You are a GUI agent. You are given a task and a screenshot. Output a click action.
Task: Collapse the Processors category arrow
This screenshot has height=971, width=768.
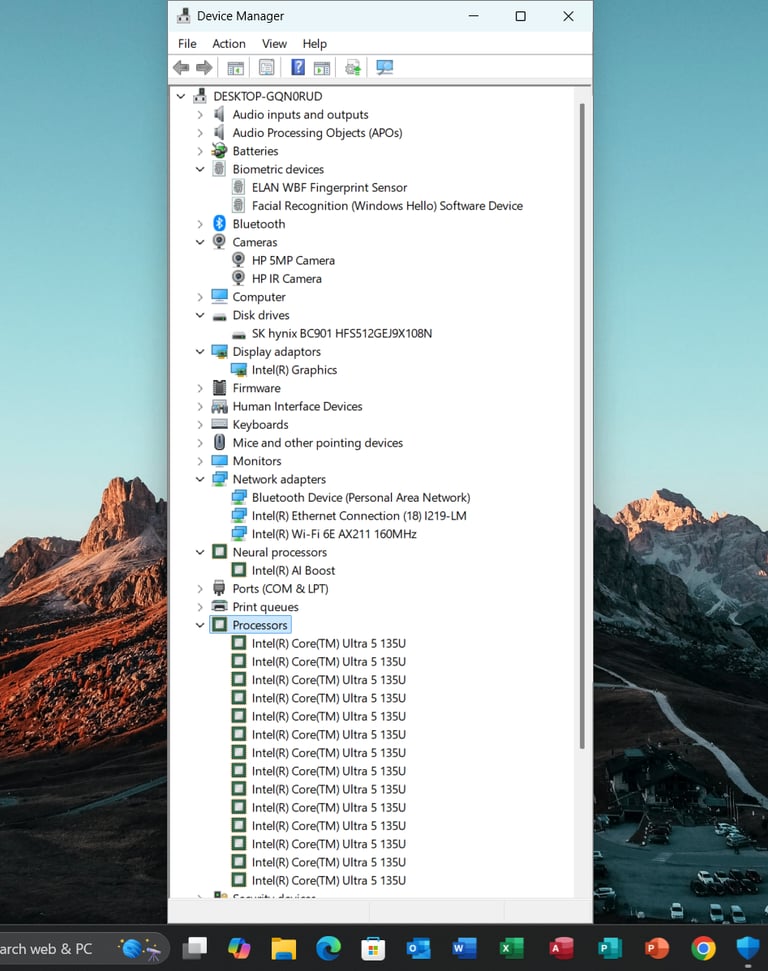[x=199, y=625]
